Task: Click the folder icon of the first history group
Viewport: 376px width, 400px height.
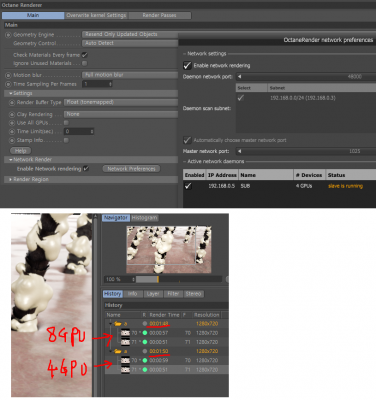Action: (117, 323)
